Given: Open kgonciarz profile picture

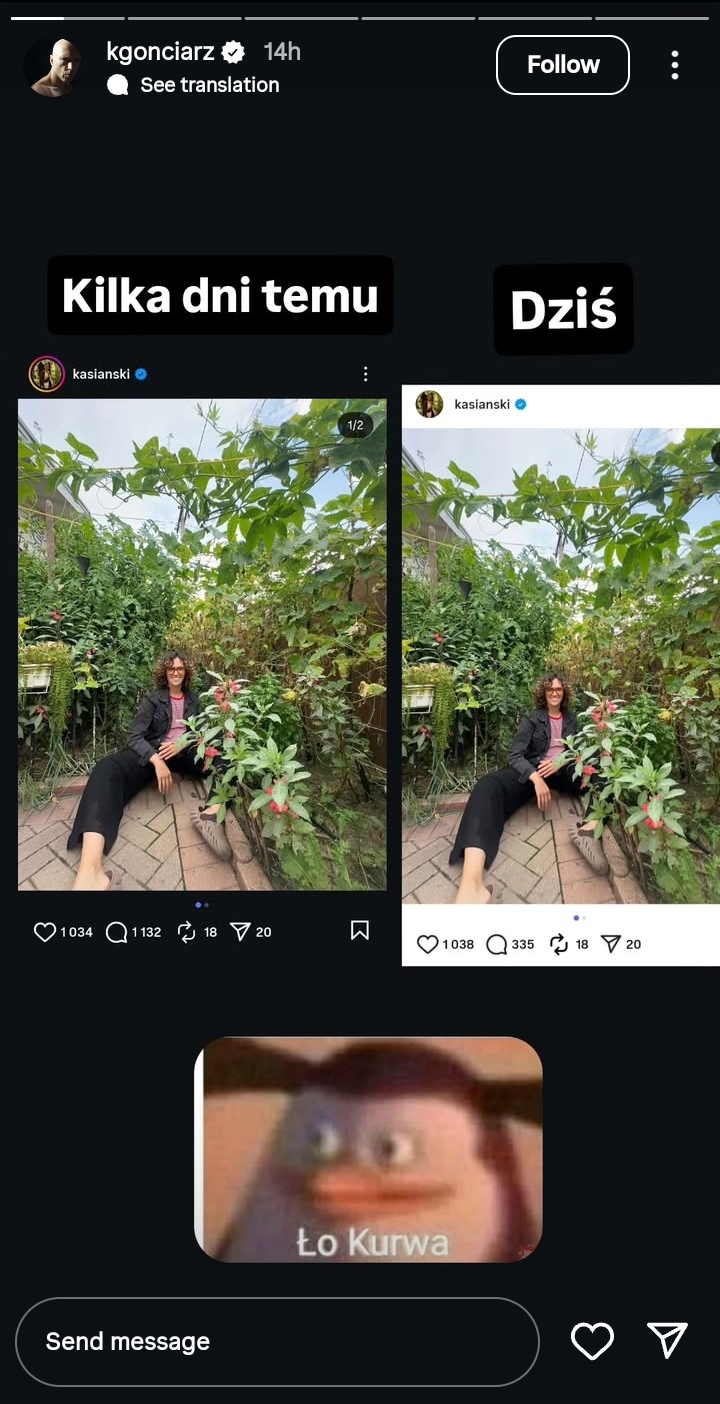Looking at the screenshot, I should 53,68.
